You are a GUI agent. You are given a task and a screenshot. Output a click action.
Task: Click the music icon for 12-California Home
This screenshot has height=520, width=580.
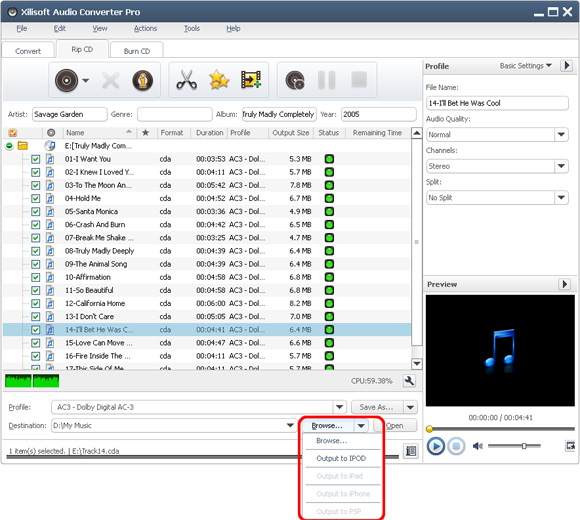pos(50,303)
